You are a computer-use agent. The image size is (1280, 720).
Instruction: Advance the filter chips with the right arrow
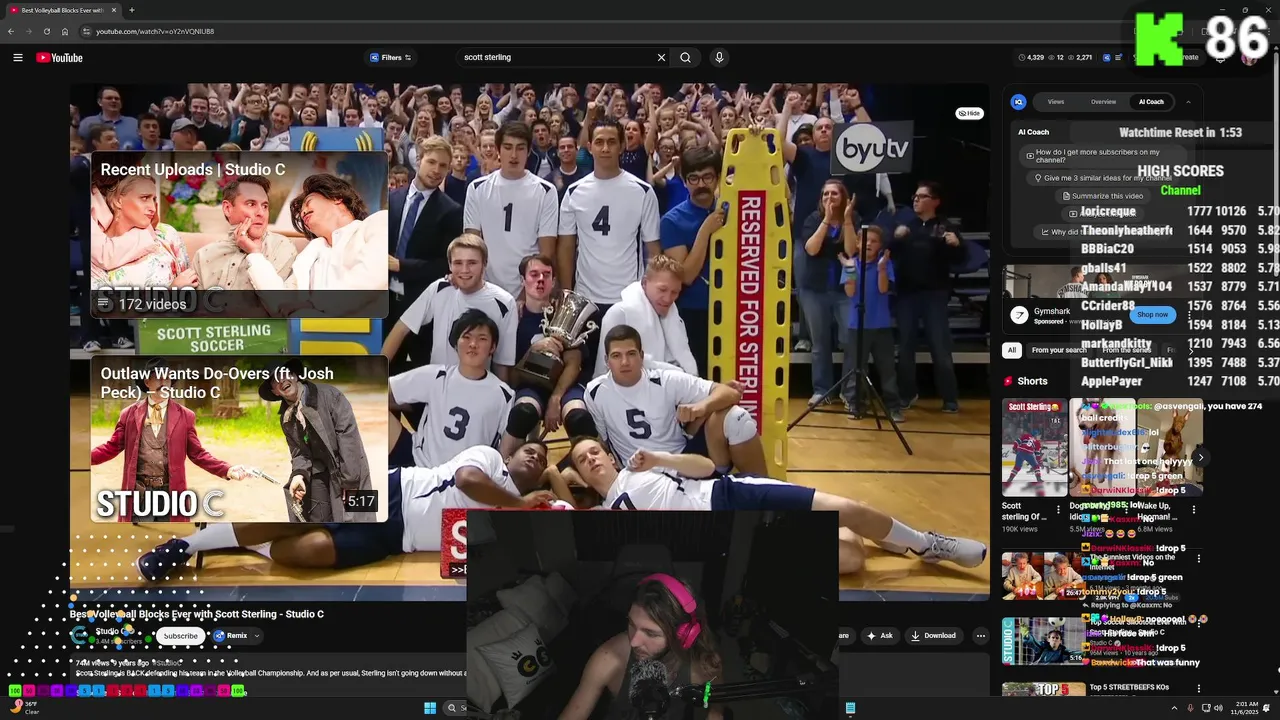(x=1193, y=350)
